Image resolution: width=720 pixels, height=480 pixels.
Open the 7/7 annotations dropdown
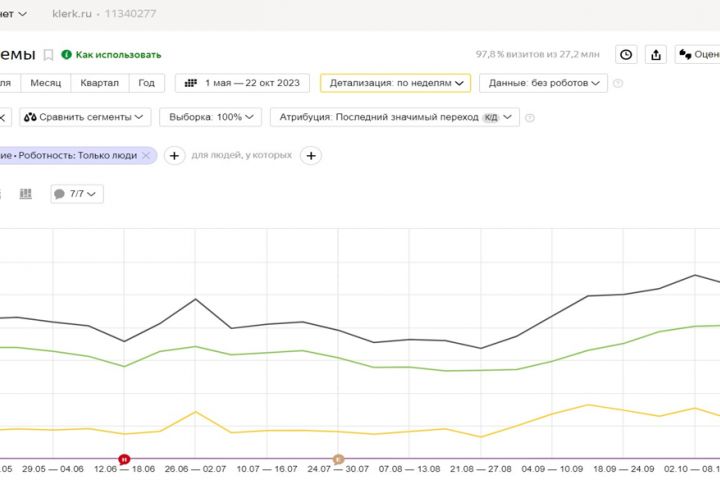(77, 193)
